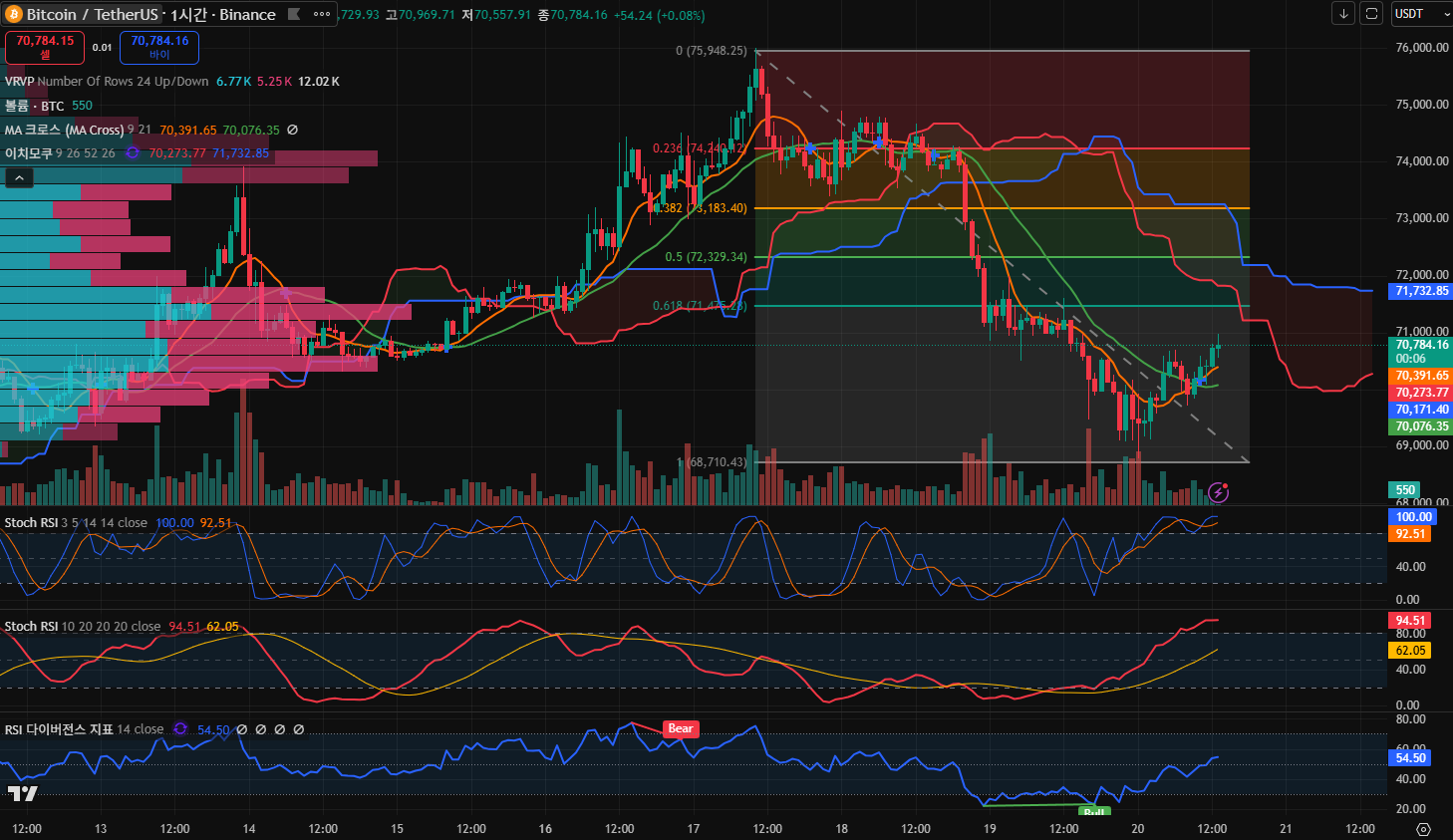This screenshot has width=1453, height=840.
Task: Click the TradingView logo at bottom left
Action: pyautogui.click(x=22, y=793)
